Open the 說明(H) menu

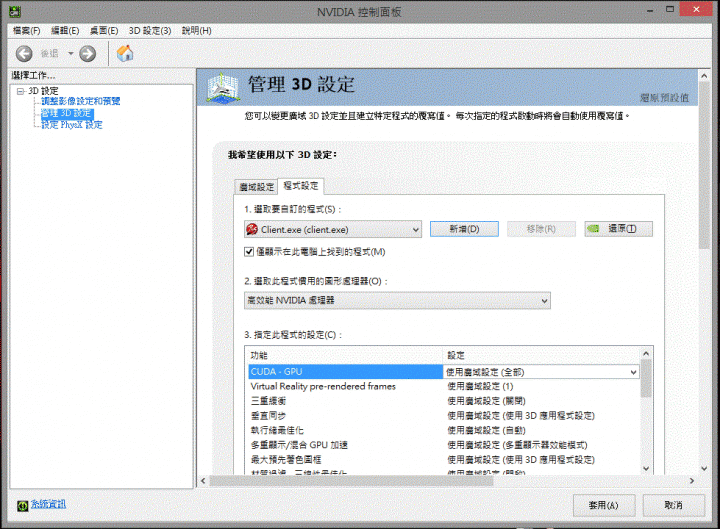coord(197,31)
